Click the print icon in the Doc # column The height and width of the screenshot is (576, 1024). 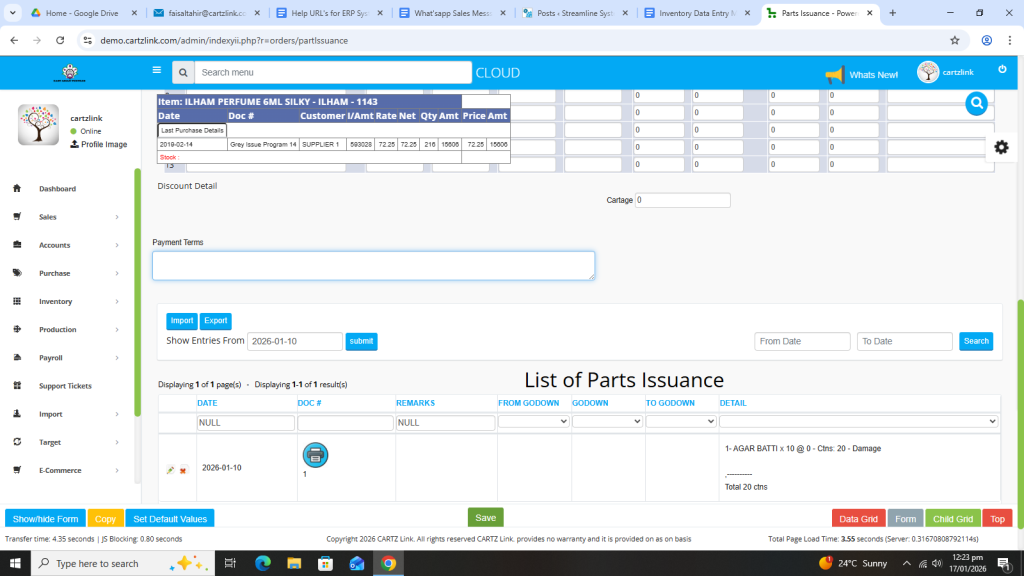315,455
